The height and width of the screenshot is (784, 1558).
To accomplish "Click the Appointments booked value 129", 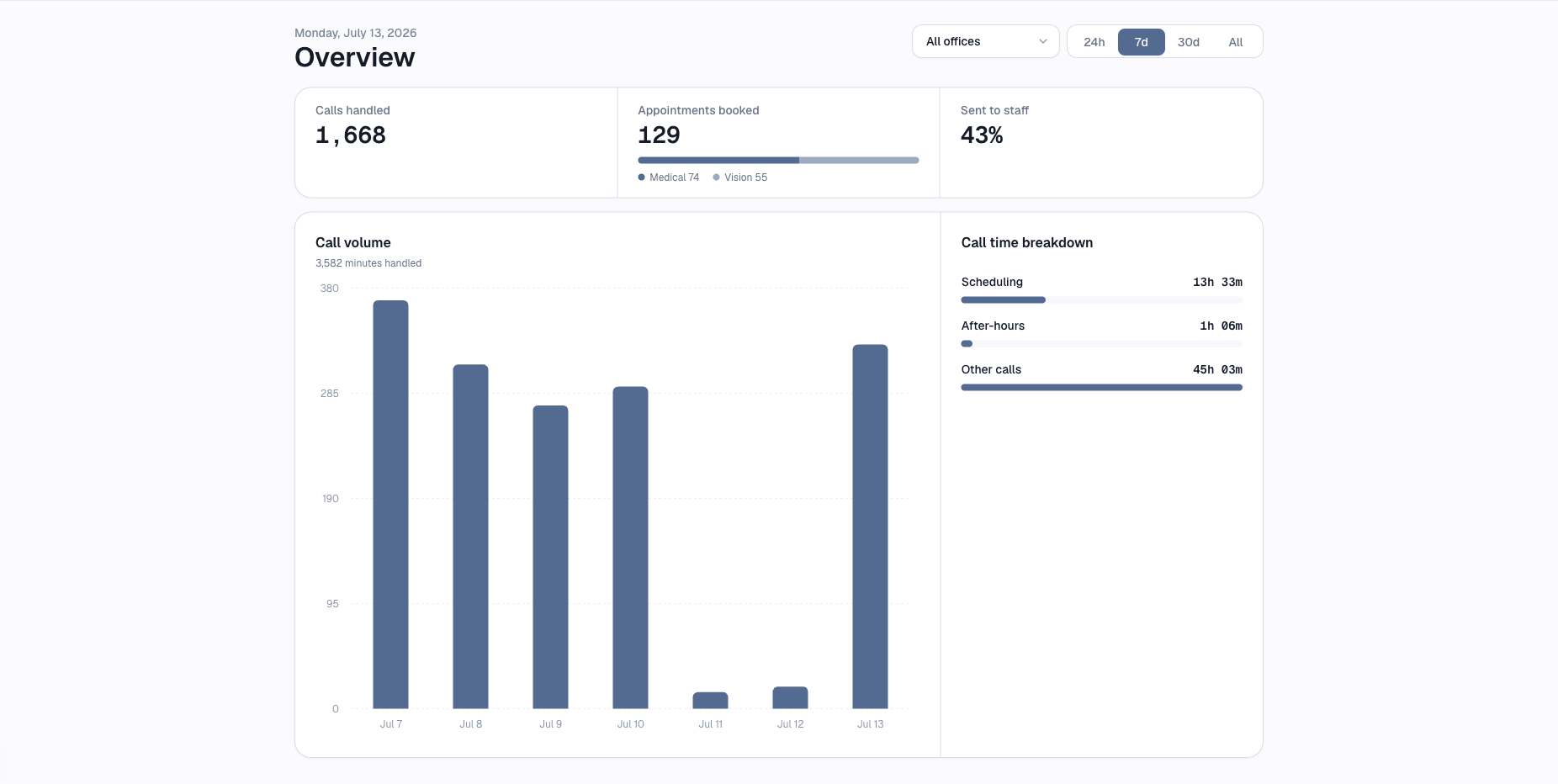I will pyautogui.click(x=659, y=135).
